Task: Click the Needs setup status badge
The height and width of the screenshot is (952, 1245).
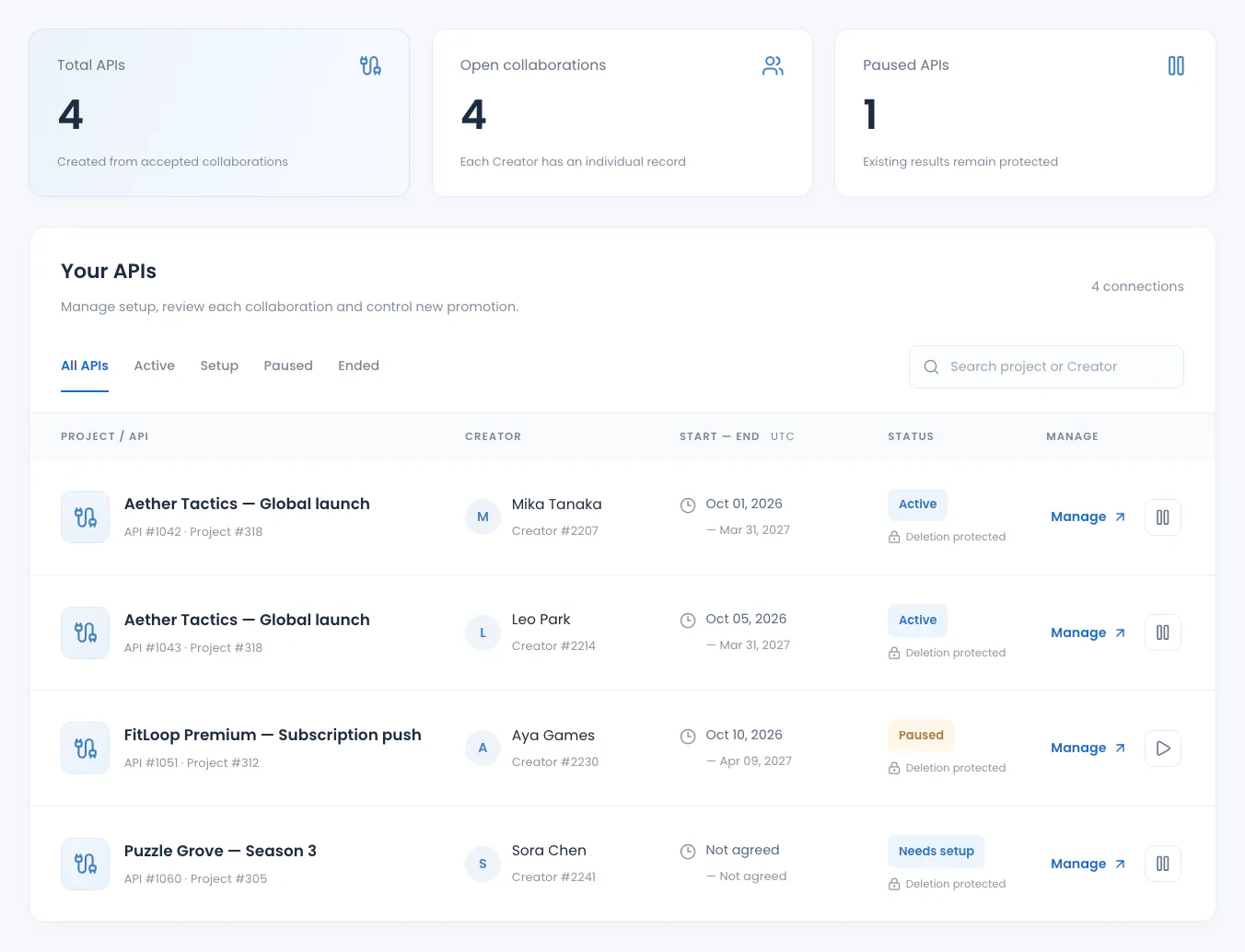Action: (x=937, y=852)
